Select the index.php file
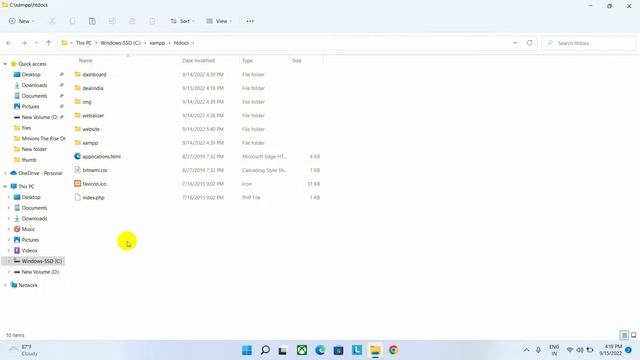The height and width of the screenshot is (360, 640). [x=93, y=198]
